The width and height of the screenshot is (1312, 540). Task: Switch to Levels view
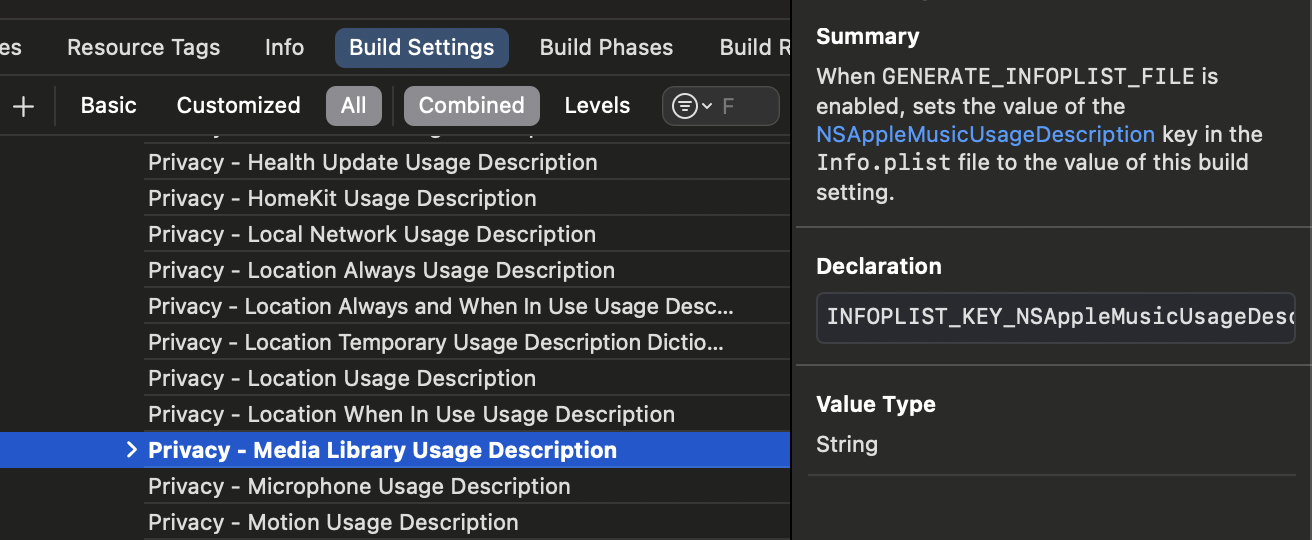pos(597,106)
